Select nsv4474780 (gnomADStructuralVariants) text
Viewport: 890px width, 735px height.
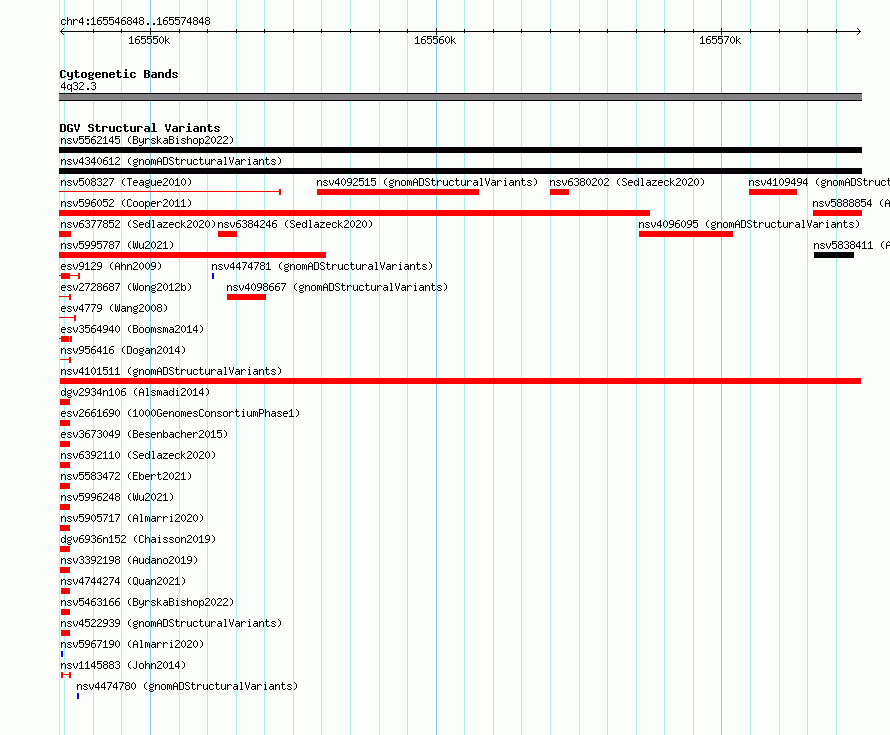point(187,686)
